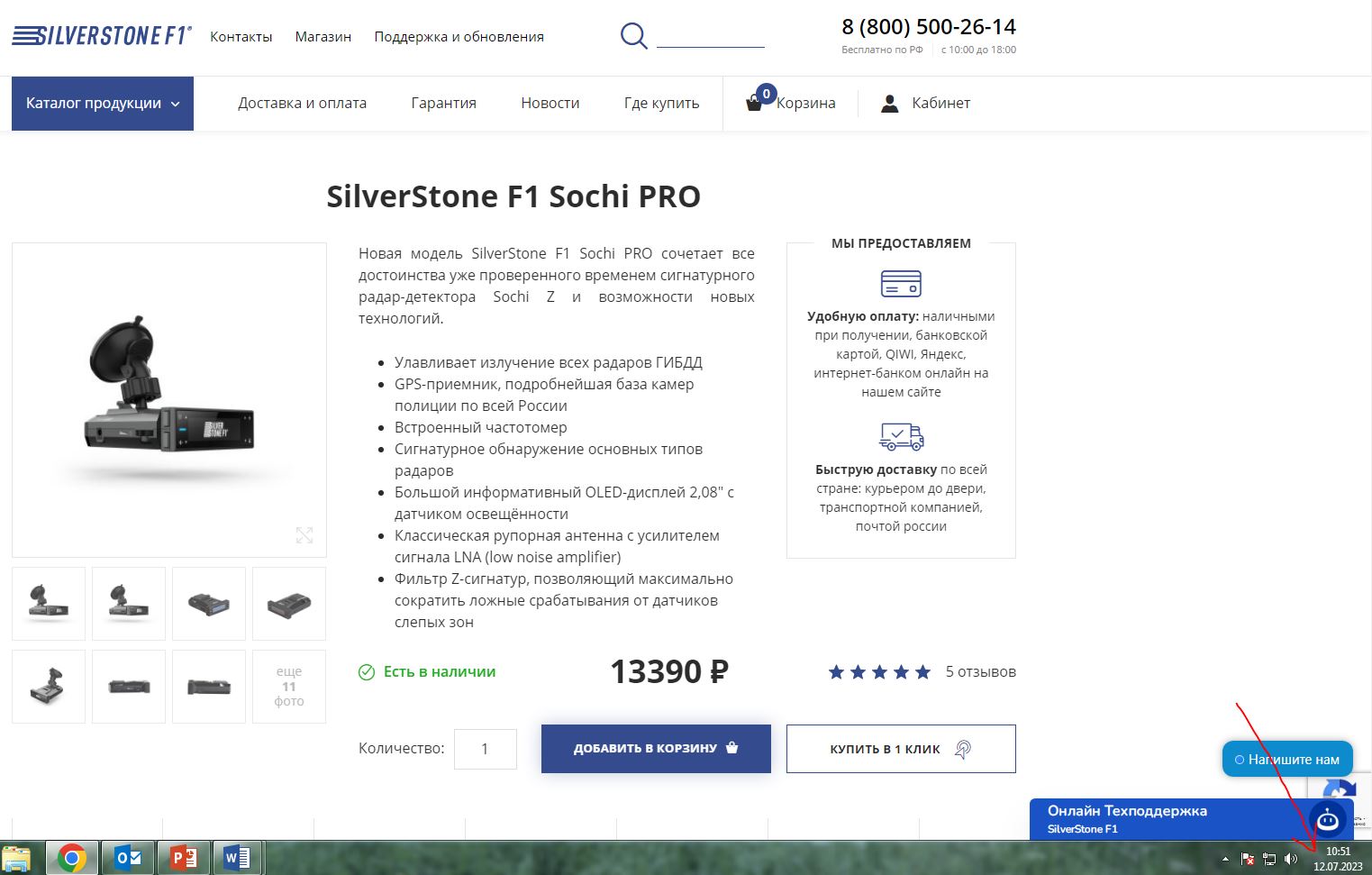Open the Доставка и оплата menu item

click(x=302, y=104)
